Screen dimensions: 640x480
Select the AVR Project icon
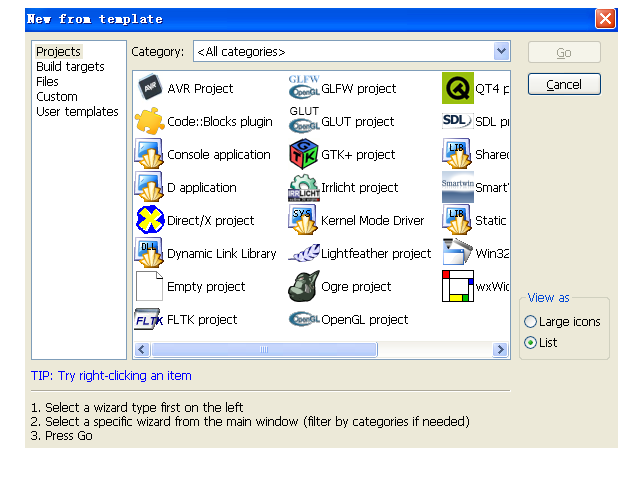coord(149,88)
